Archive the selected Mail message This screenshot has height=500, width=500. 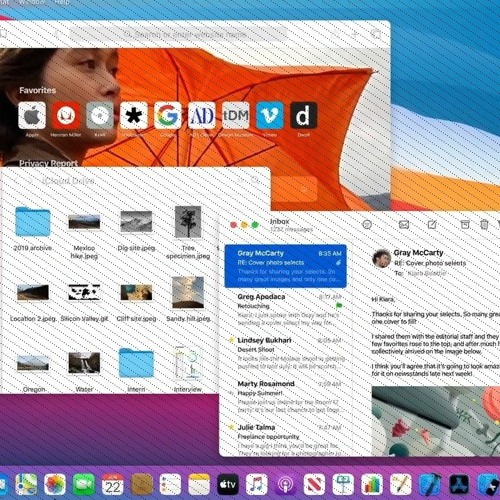point(465,224)
